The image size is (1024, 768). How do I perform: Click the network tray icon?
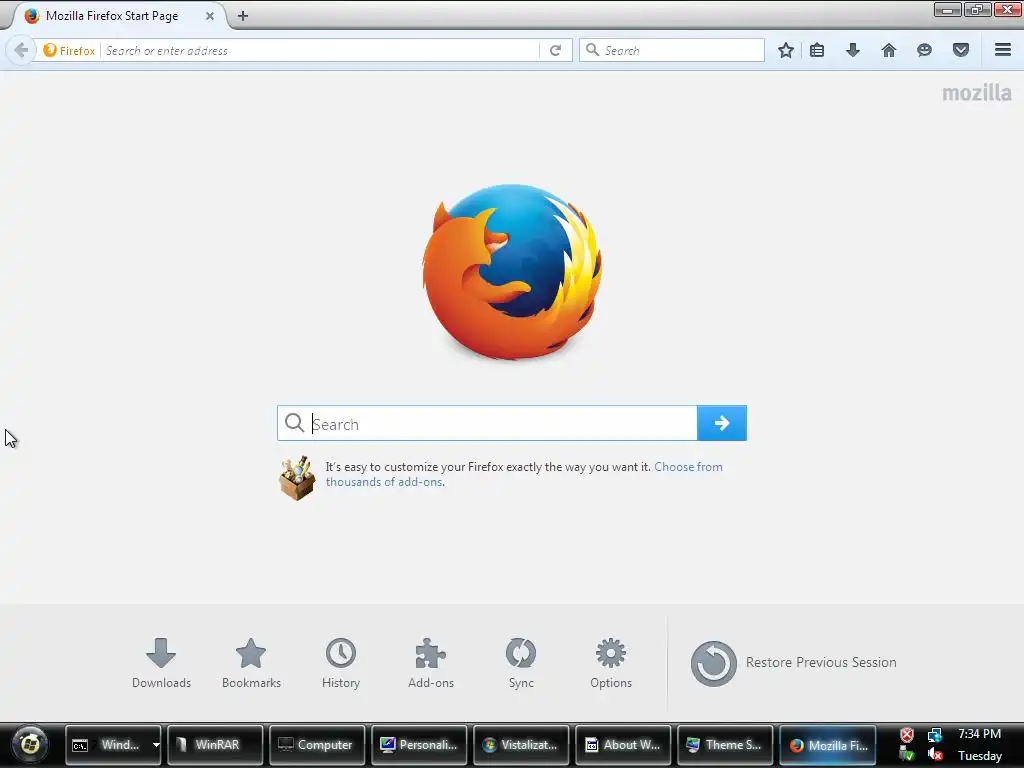click(x=935, y=735)
